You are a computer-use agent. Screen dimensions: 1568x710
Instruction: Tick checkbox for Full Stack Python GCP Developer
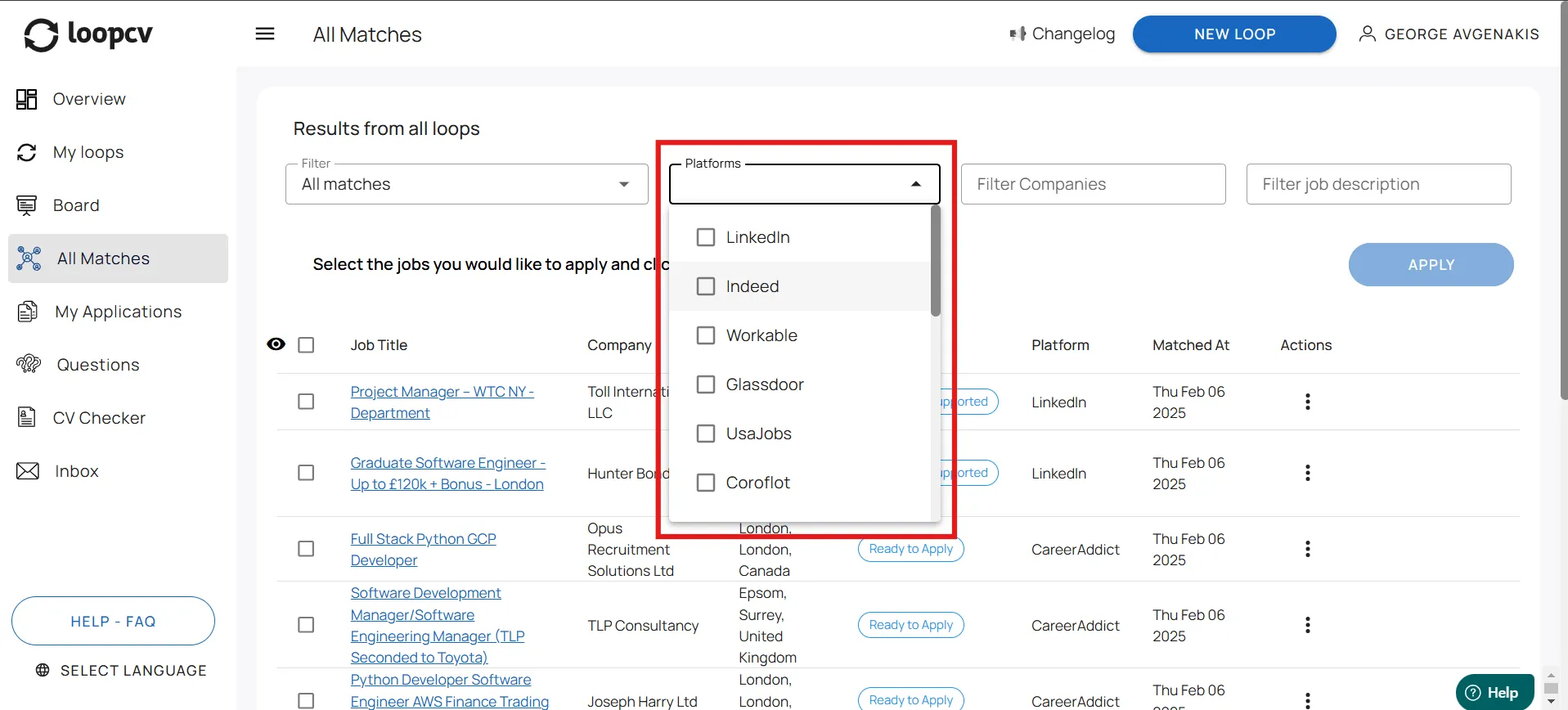point(306,549)
